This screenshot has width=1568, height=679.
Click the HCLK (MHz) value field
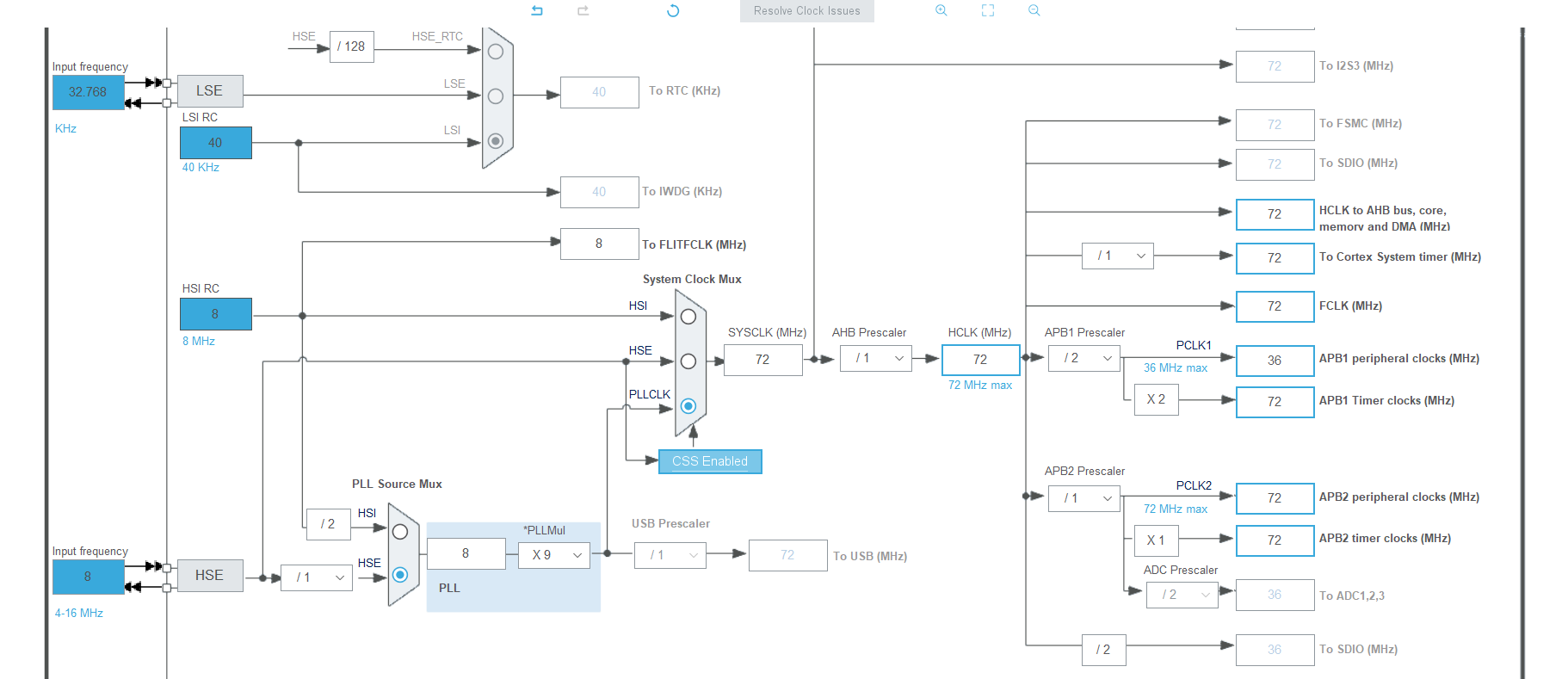[x=981, y=360]
